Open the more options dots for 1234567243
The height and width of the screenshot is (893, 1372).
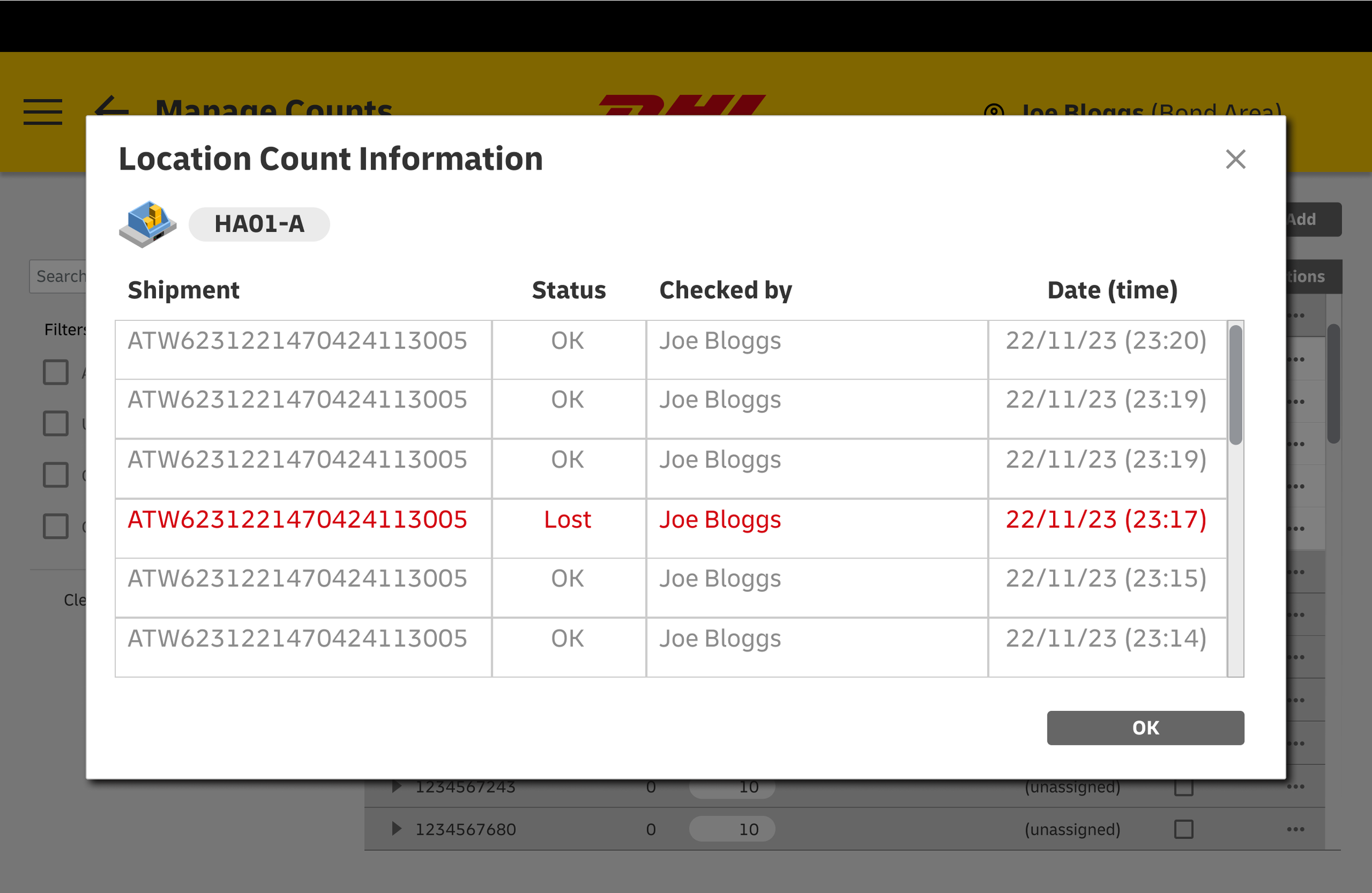click(x=1295, y=787)
